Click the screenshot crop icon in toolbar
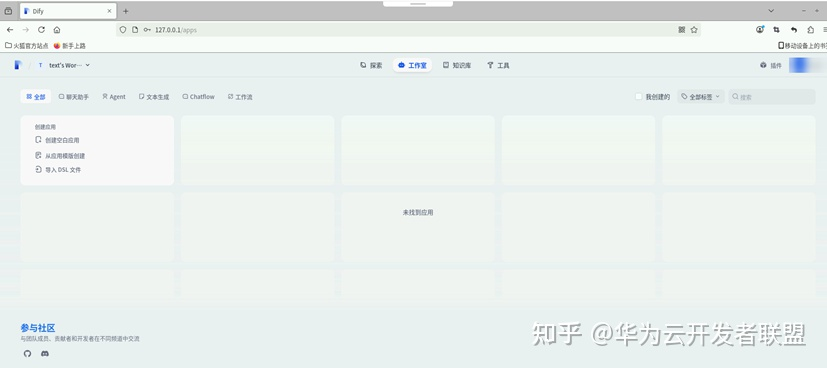The image size is (827, 368). (776, 30)
